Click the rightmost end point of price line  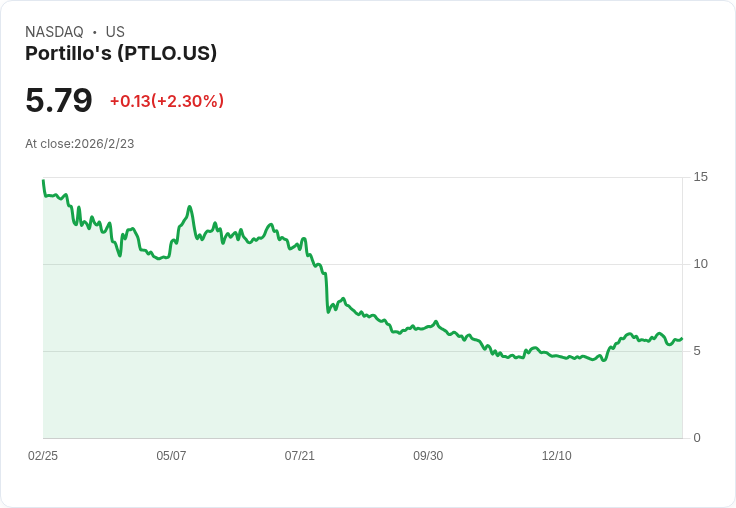[x=682, y=338]
